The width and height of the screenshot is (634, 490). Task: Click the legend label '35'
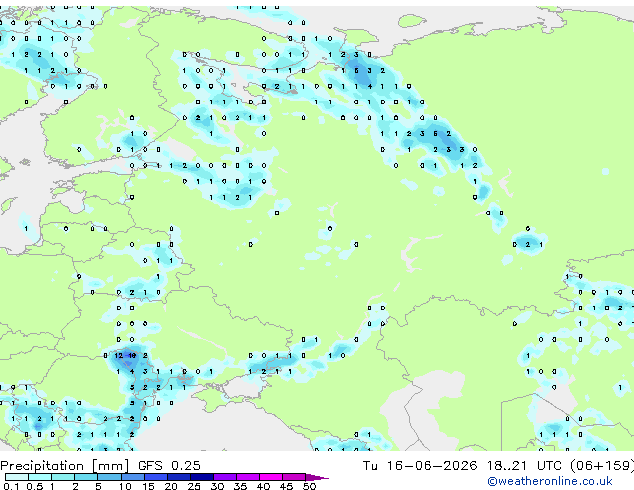(x=240, y=486)
